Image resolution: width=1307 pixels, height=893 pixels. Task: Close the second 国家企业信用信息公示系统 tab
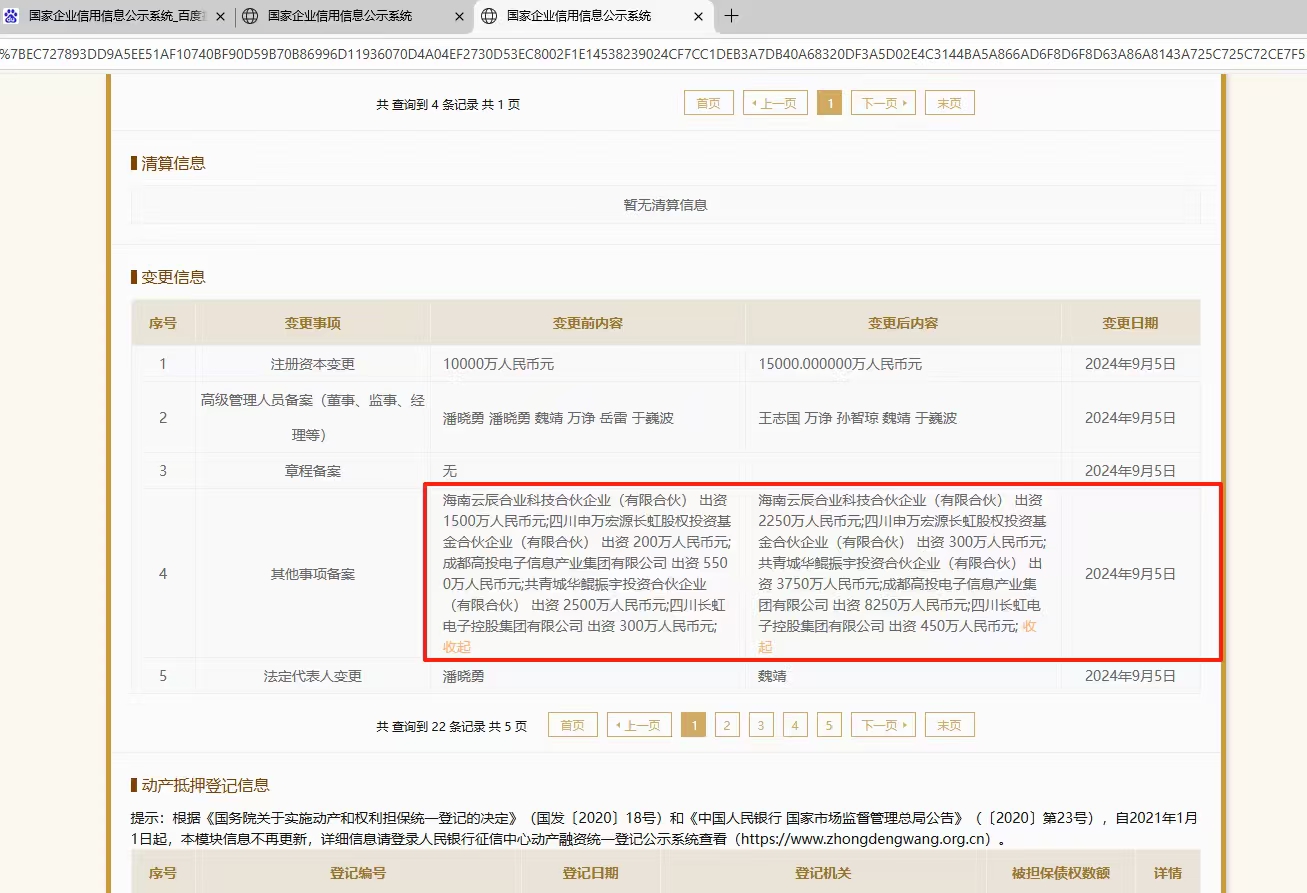(459, 16)
